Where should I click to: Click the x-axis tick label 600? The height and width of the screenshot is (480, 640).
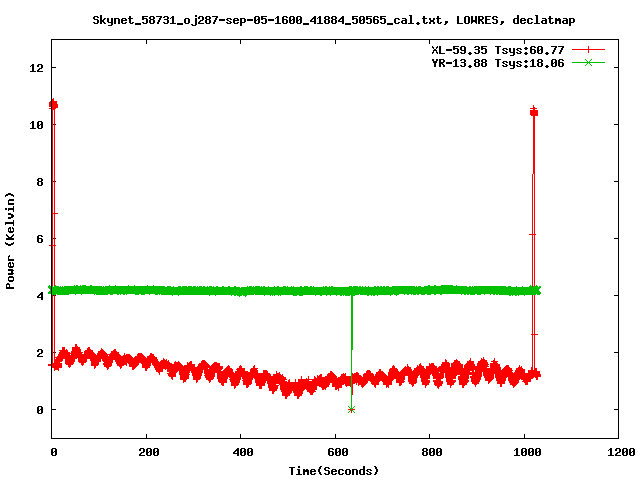tap(338, 452)
